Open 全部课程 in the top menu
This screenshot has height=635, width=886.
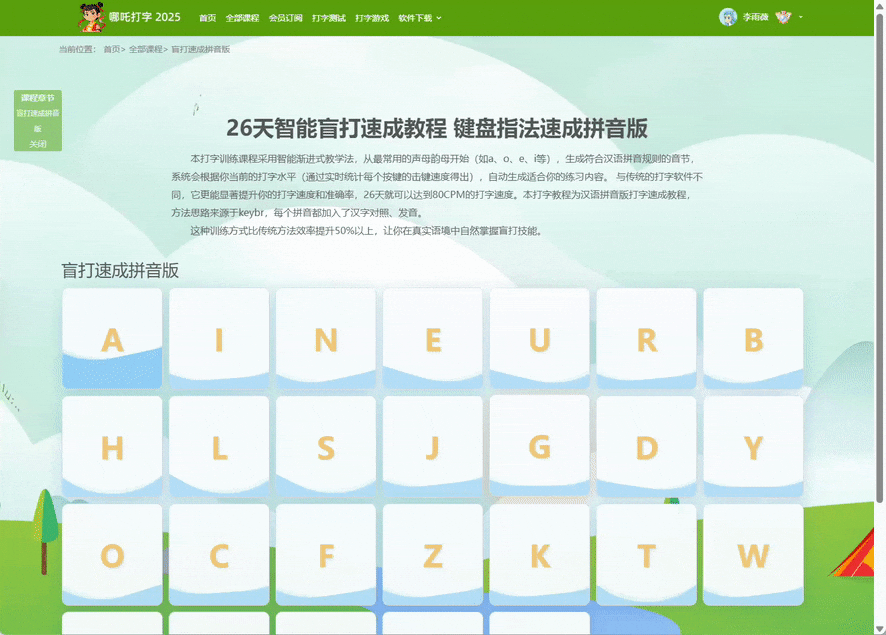241,18
